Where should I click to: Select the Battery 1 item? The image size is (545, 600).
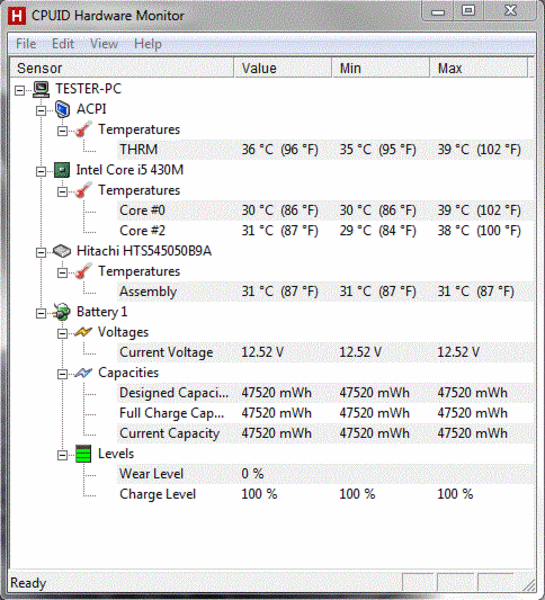pyautogui.click(x=102, y=312)
